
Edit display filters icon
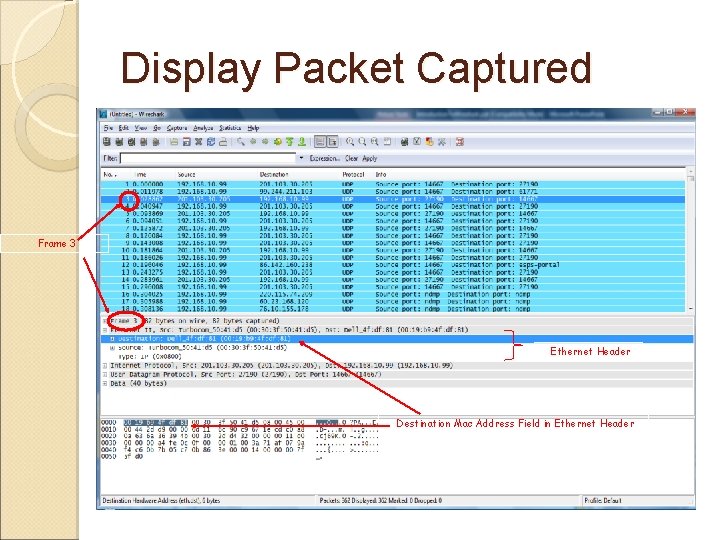pyautogui.click(x=417, y=142)
